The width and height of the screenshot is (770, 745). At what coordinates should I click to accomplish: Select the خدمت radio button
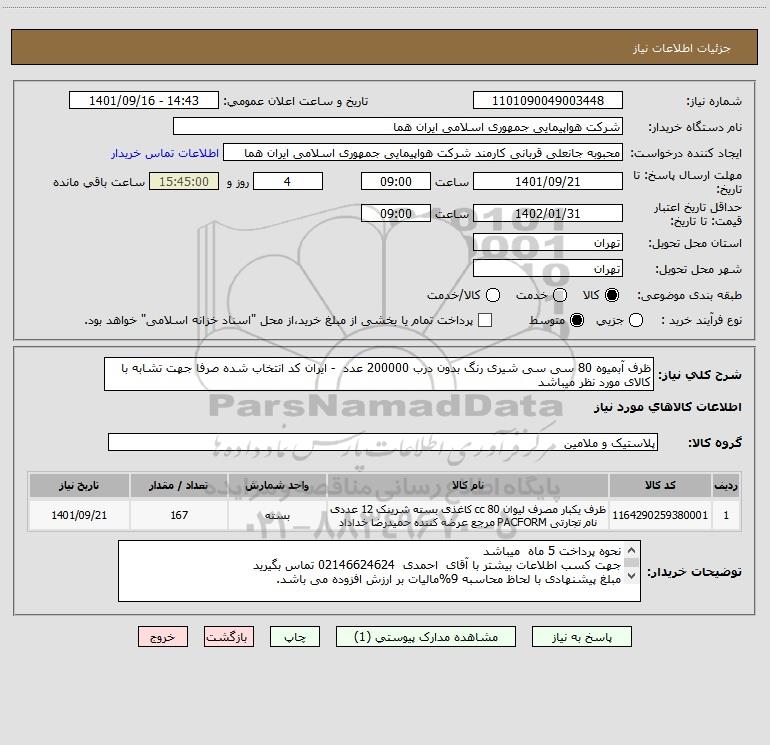560,295
